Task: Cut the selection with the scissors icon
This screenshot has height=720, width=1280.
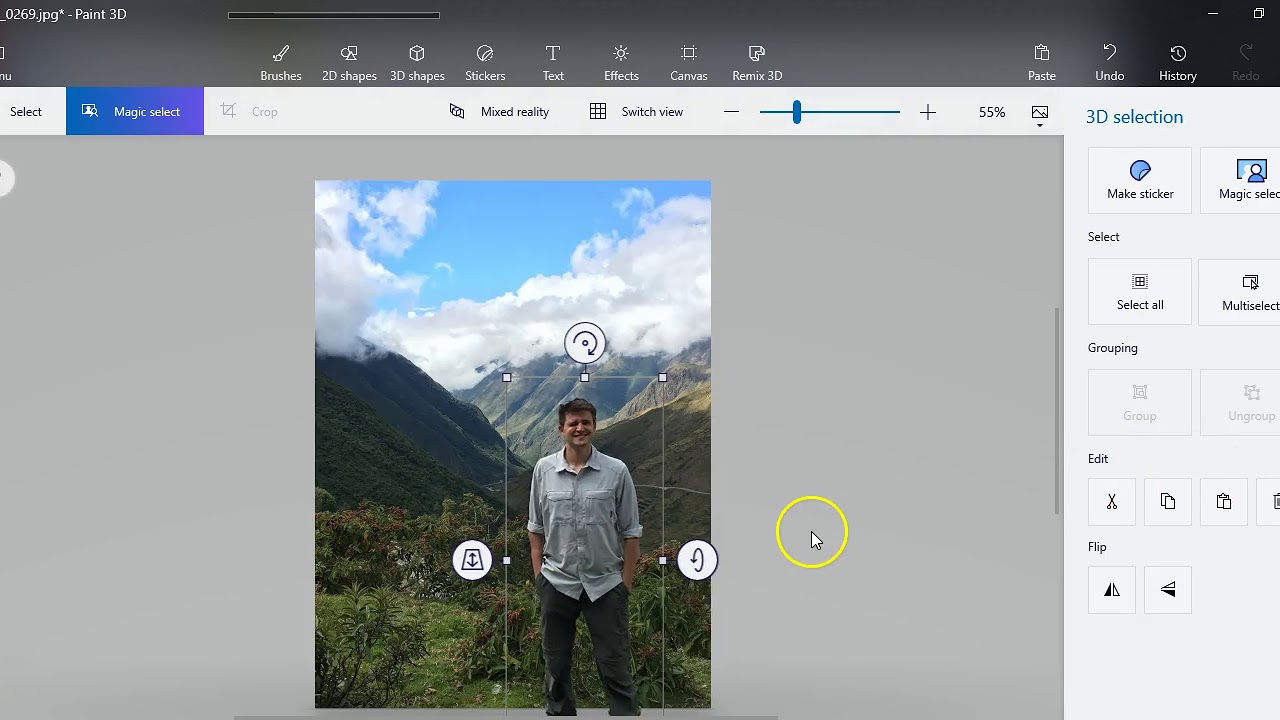Action: coord(1112,502)
